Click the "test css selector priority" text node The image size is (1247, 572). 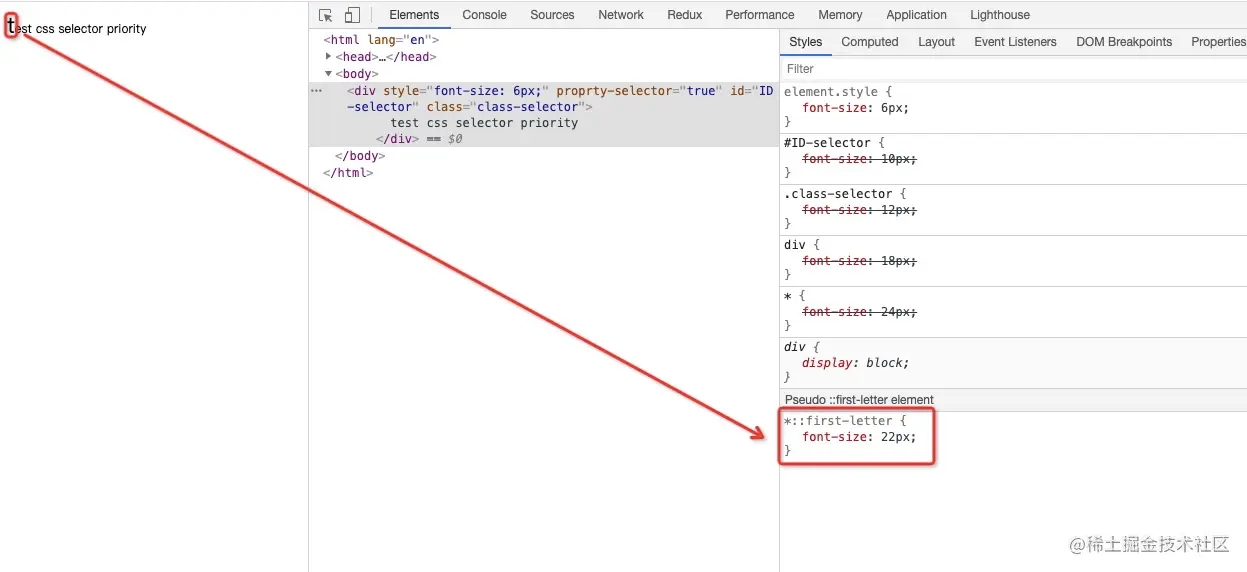484,123
